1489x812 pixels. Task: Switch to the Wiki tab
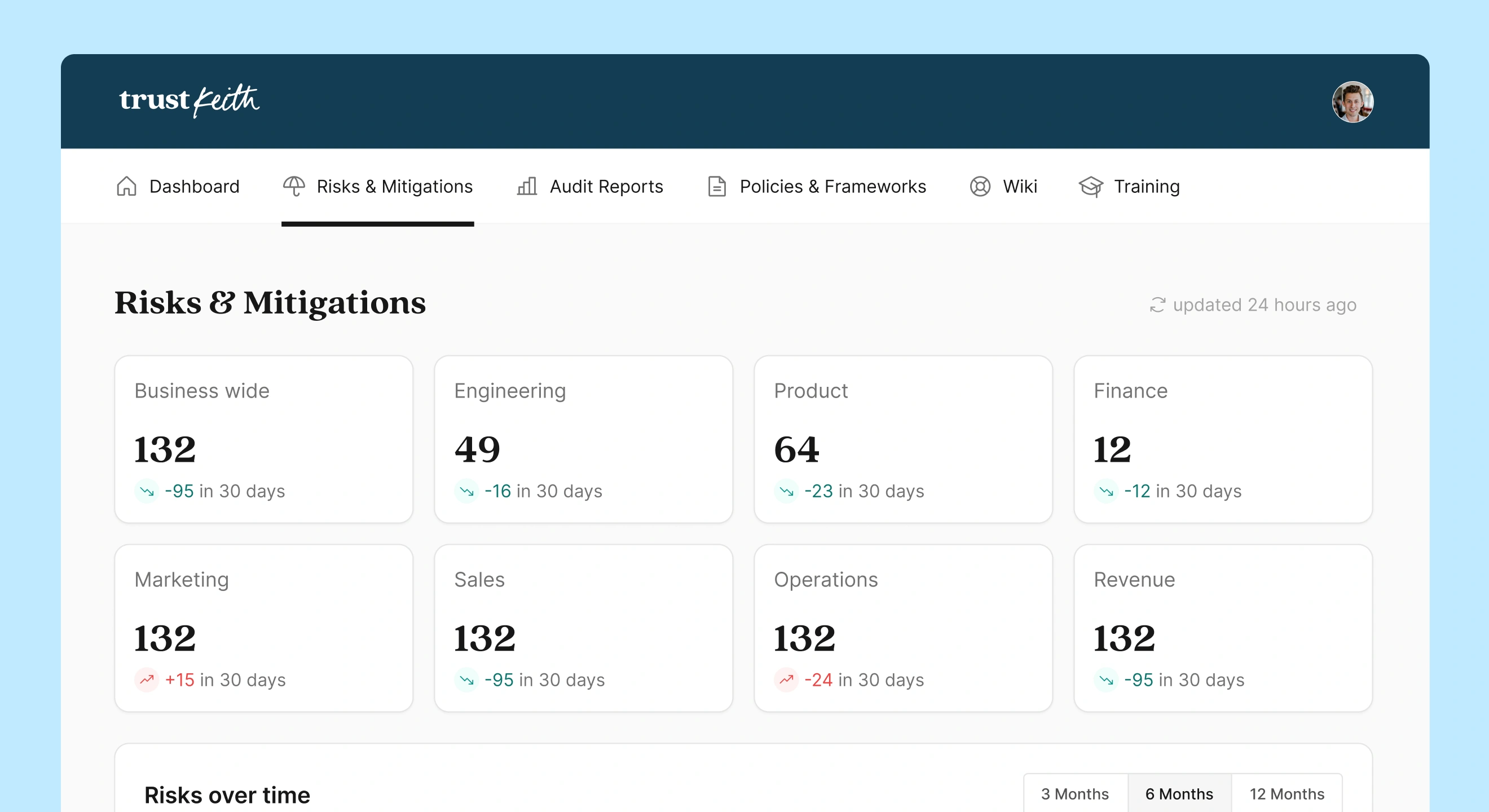pos(1003,186)
